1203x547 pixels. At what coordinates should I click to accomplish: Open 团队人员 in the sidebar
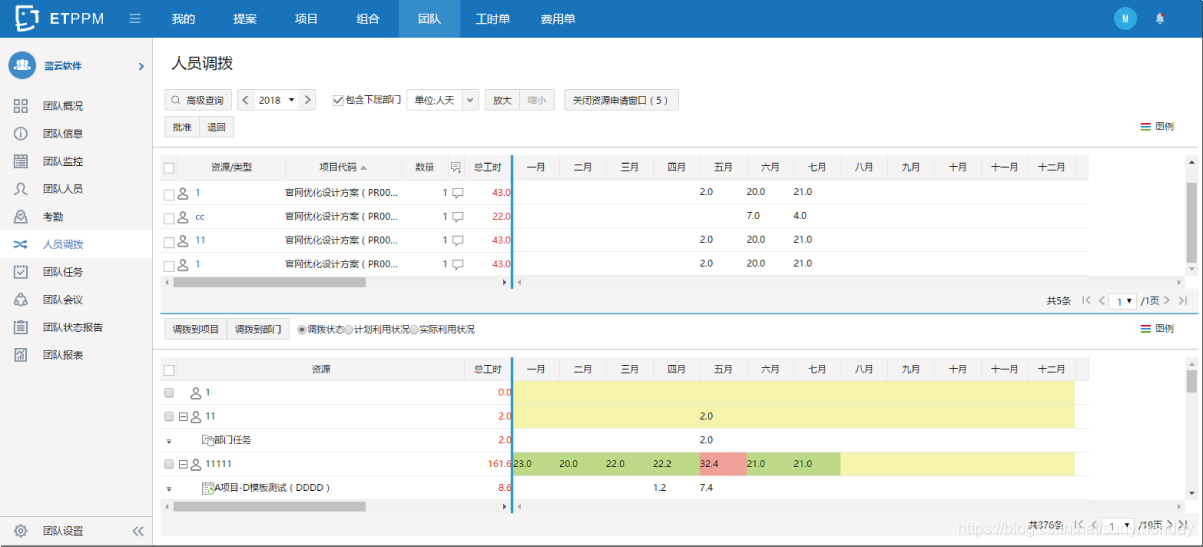coord(62,189)
